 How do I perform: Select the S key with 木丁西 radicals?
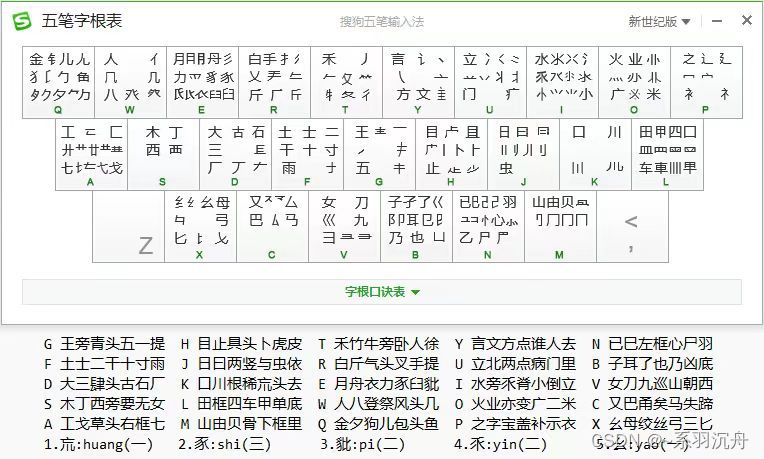164,154
